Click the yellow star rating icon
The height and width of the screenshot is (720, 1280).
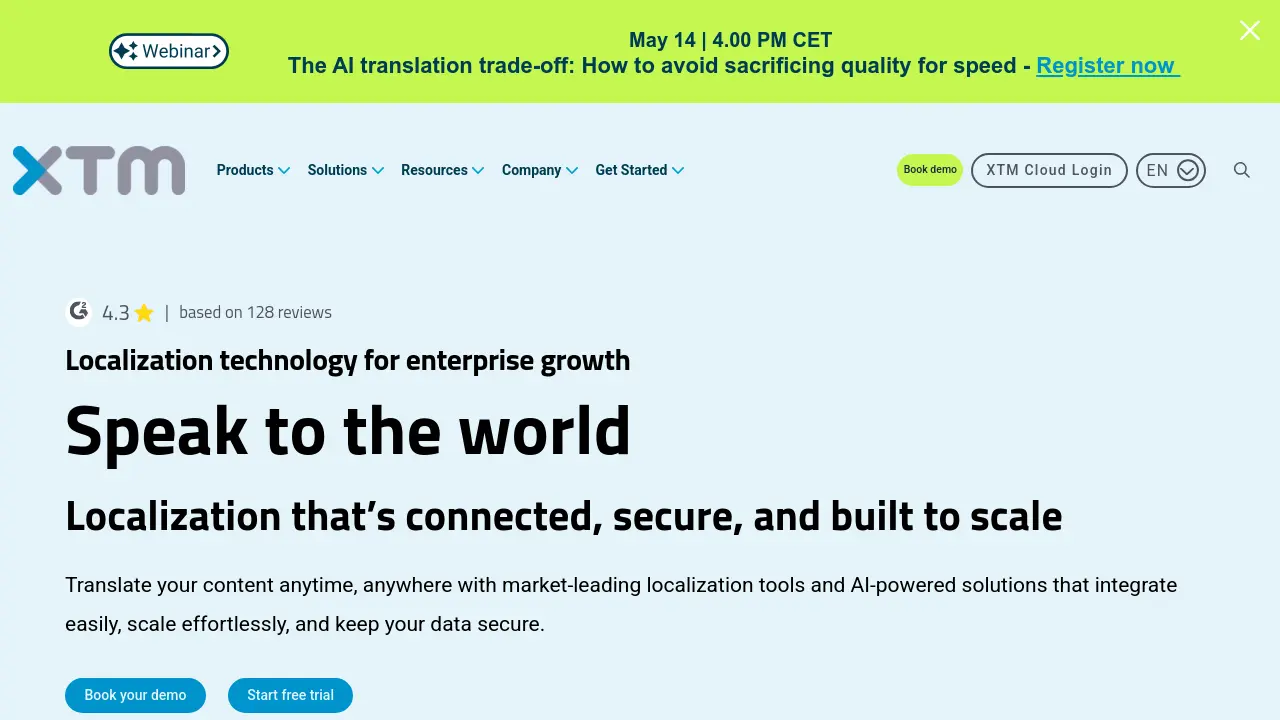point(144,313)
